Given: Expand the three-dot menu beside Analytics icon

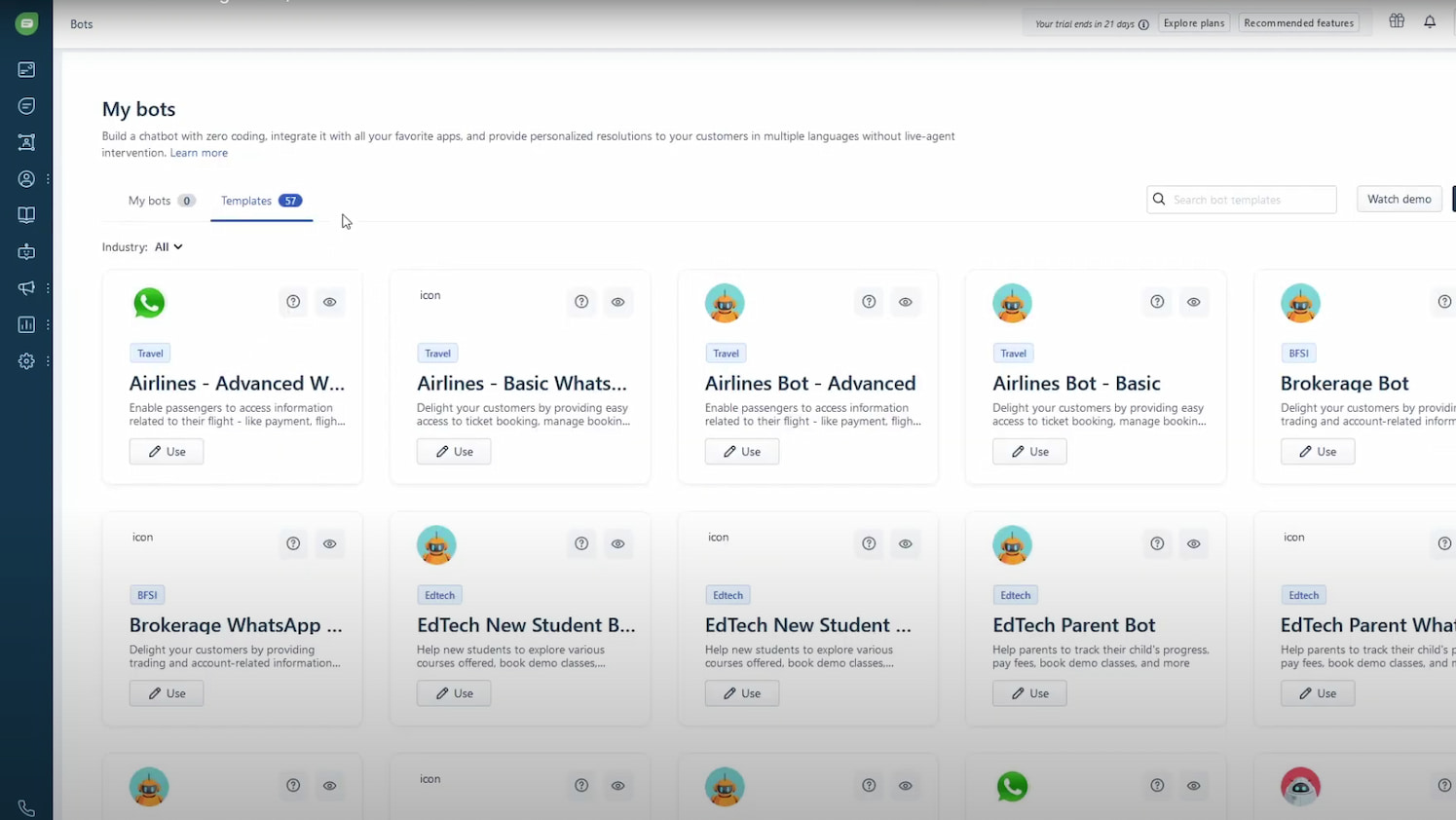Looking at the screenshot, I should [x=47, y=324].
